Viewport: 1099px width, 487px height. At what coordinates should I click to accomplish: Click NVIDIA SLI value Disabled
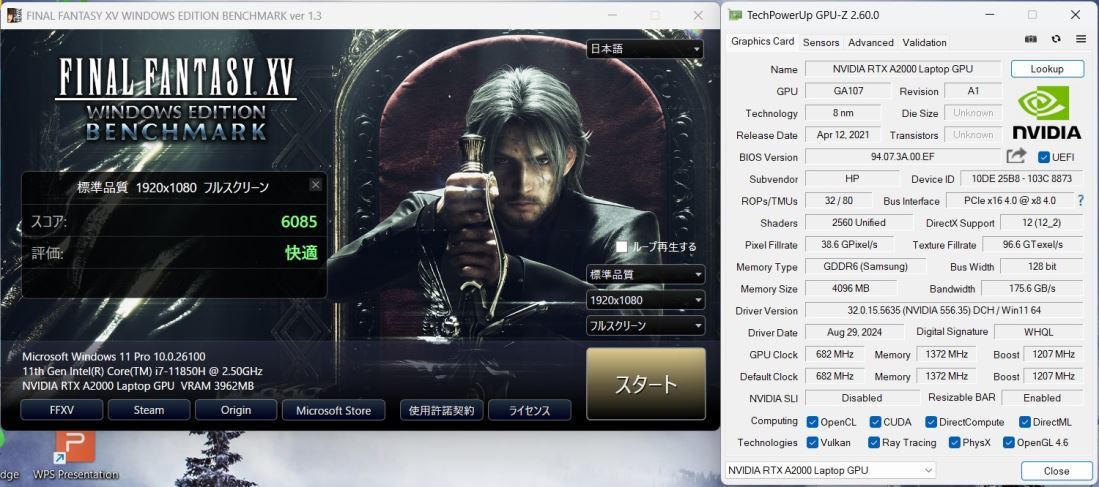[x=861, y=397]
